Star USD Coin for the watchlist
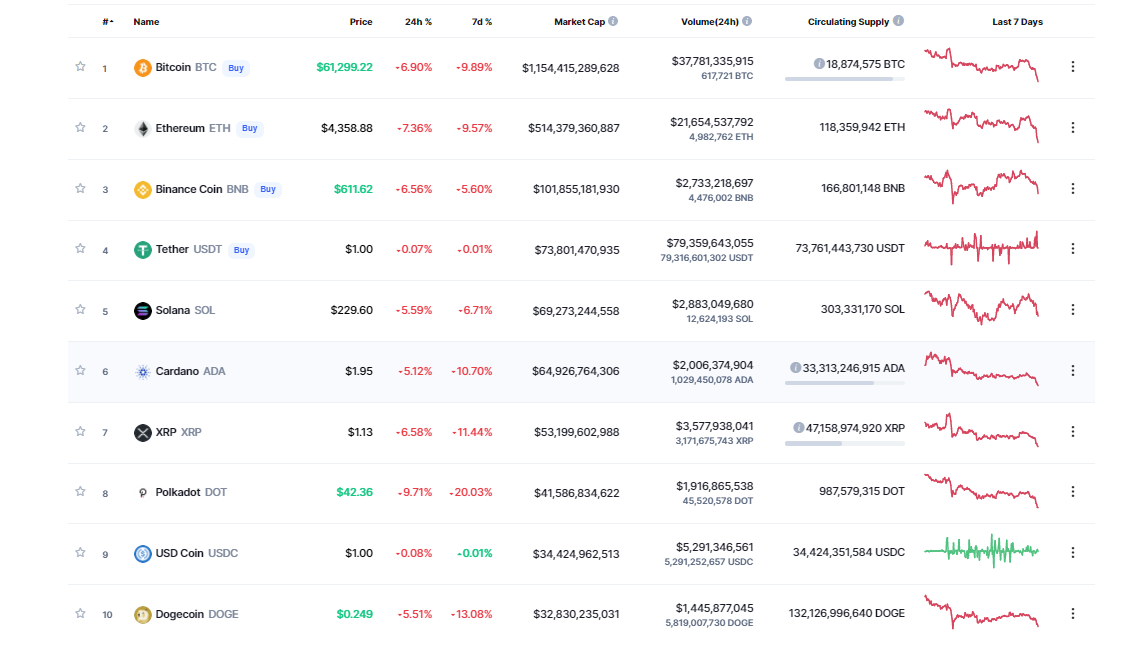 (80, 553)
